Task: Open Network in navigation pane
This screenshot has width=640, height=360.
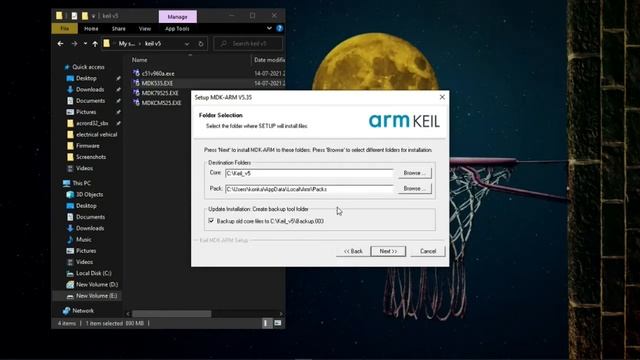Action: click(83, 311)
